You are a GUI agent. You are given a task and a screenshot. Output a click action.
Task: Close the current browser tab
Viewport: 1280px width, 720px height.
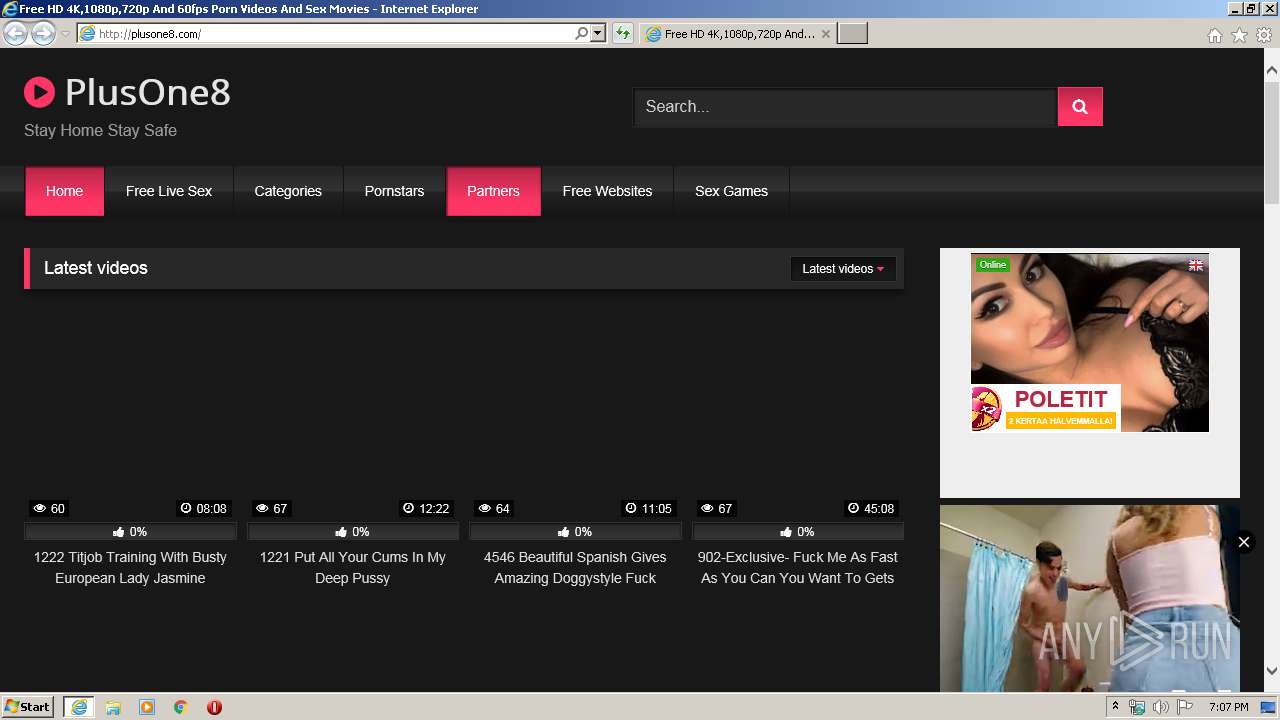[826, 34]
